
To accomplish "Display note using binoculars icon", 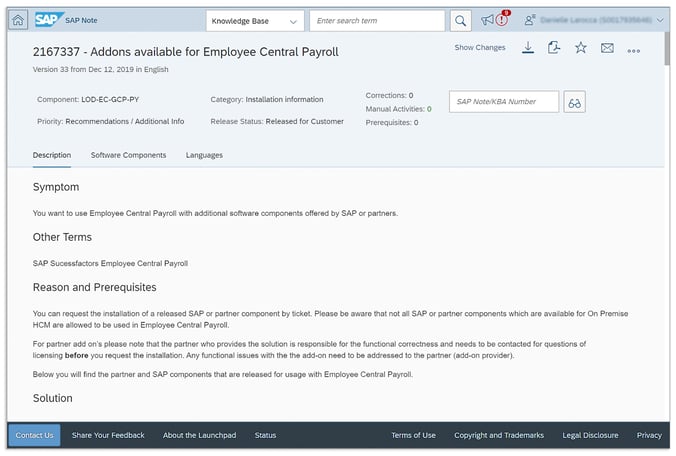I will (574, 102).
